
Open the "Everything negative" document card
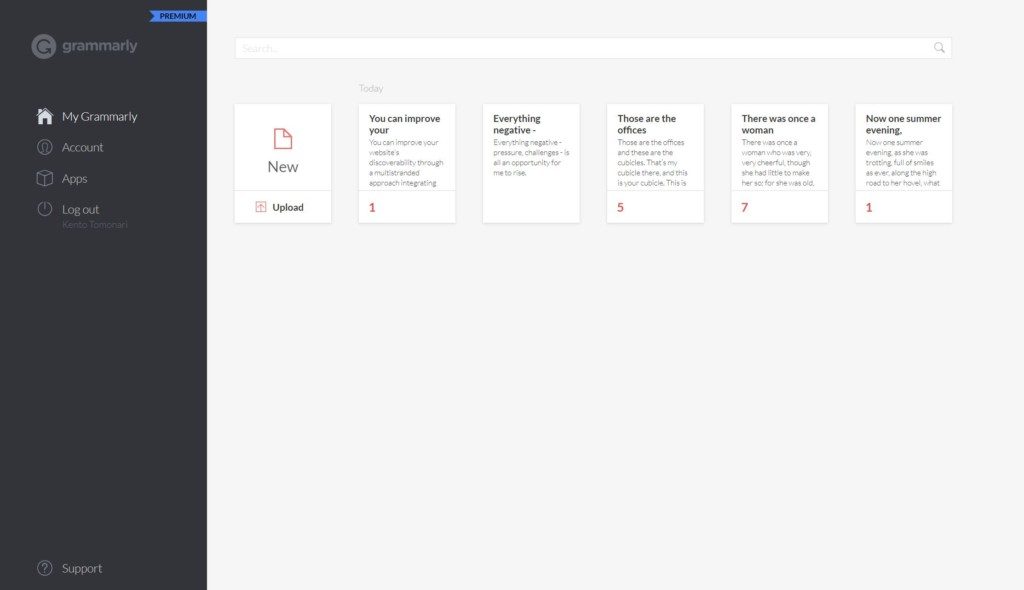[531, 150]
